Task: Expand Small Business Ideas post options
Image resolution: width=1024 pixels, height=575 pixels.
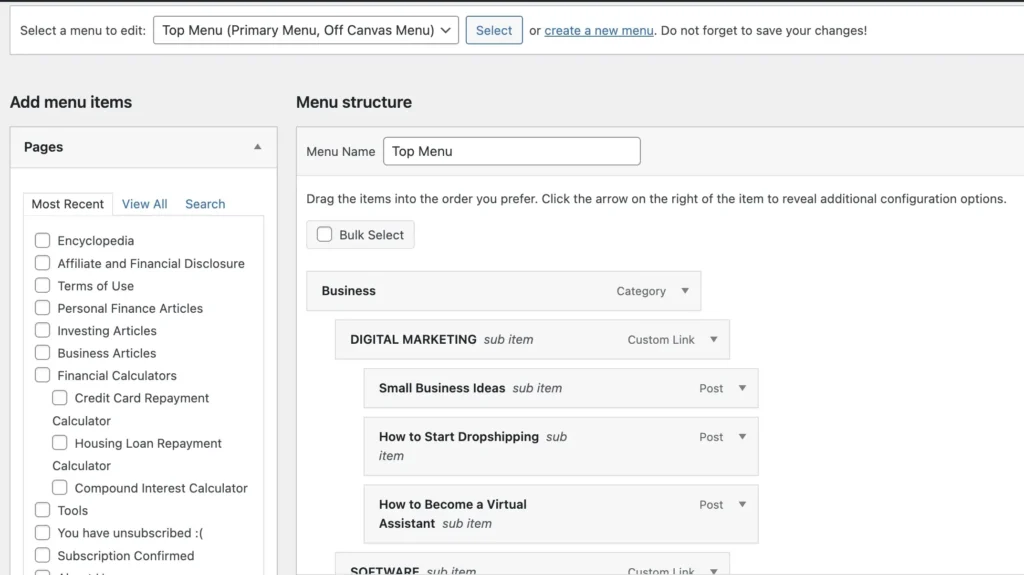Action: click(742, 388)
